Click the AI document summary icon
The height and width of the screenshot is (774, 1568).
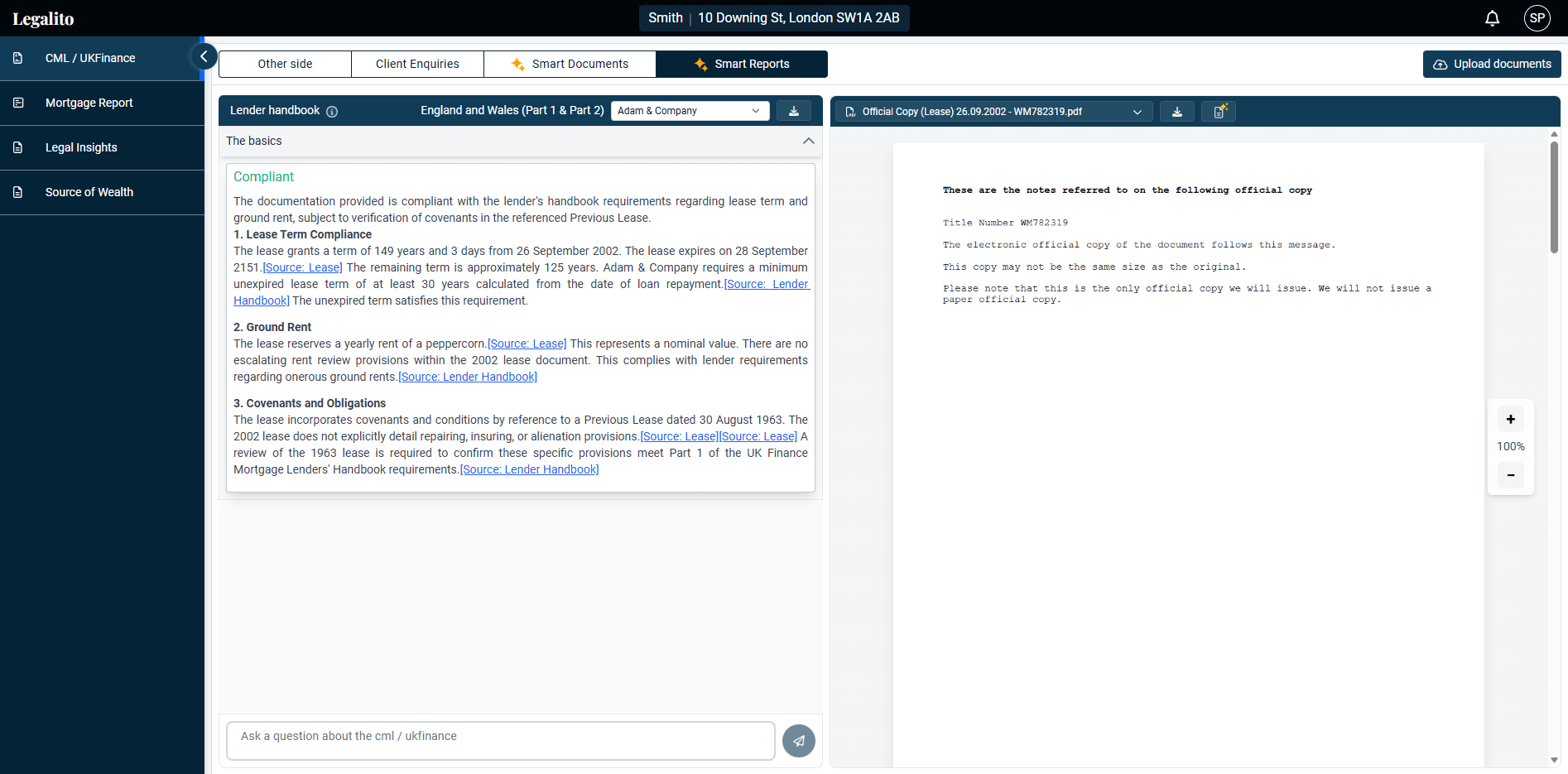pos(1219,112)
